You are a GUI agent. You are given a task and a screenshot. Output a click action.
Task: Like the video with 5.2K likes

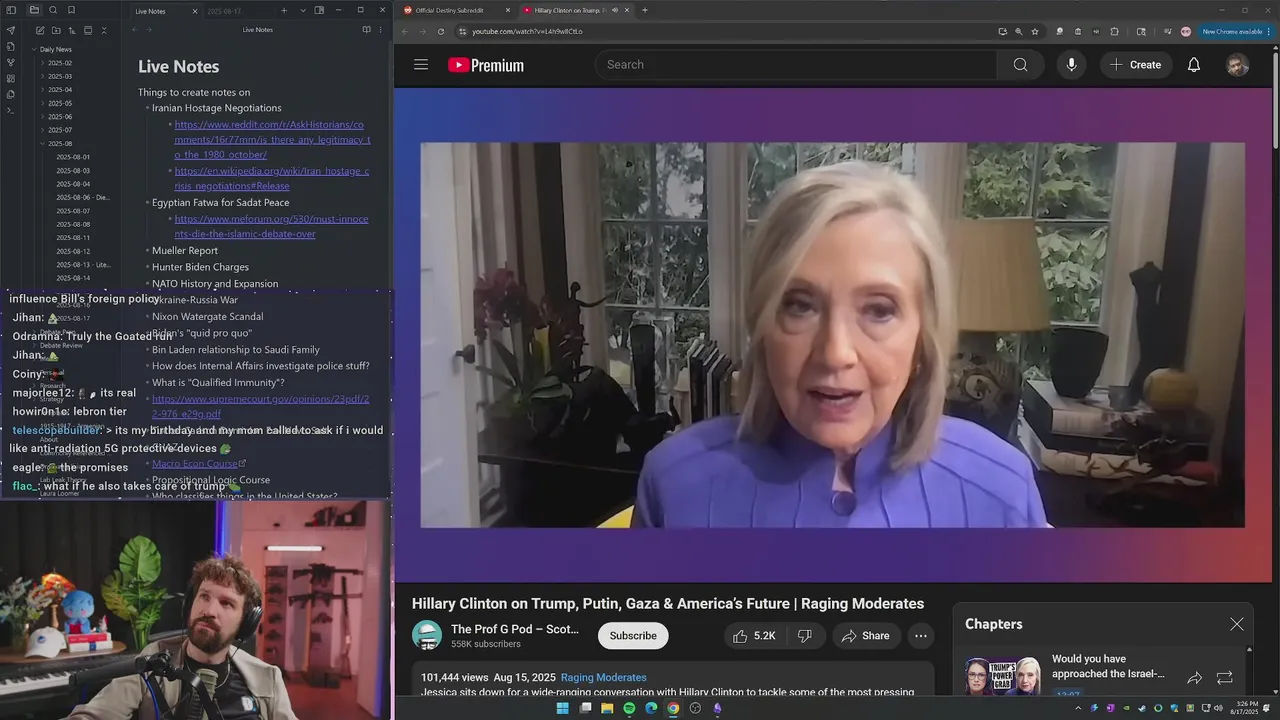(753, 636)
